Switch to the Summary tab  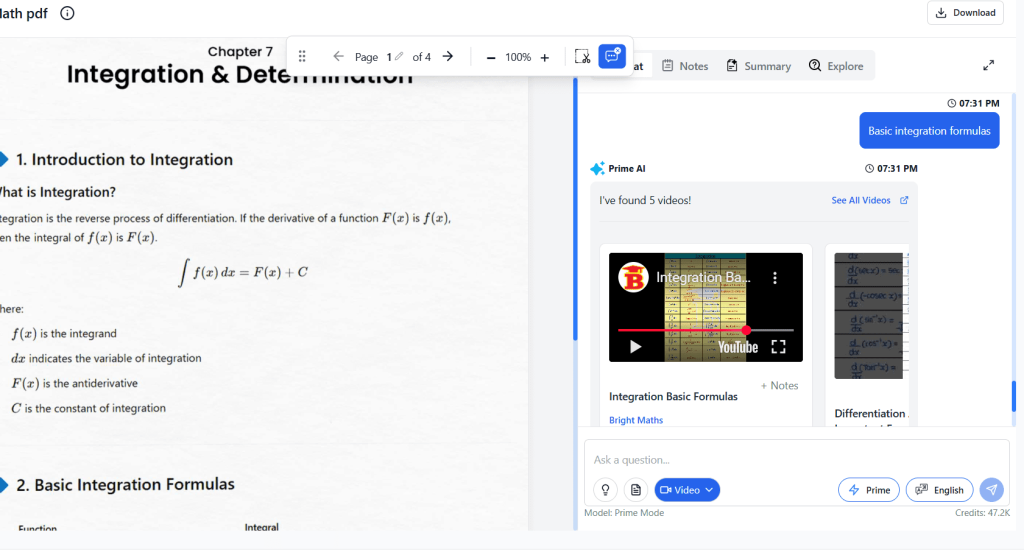(759, 66)
